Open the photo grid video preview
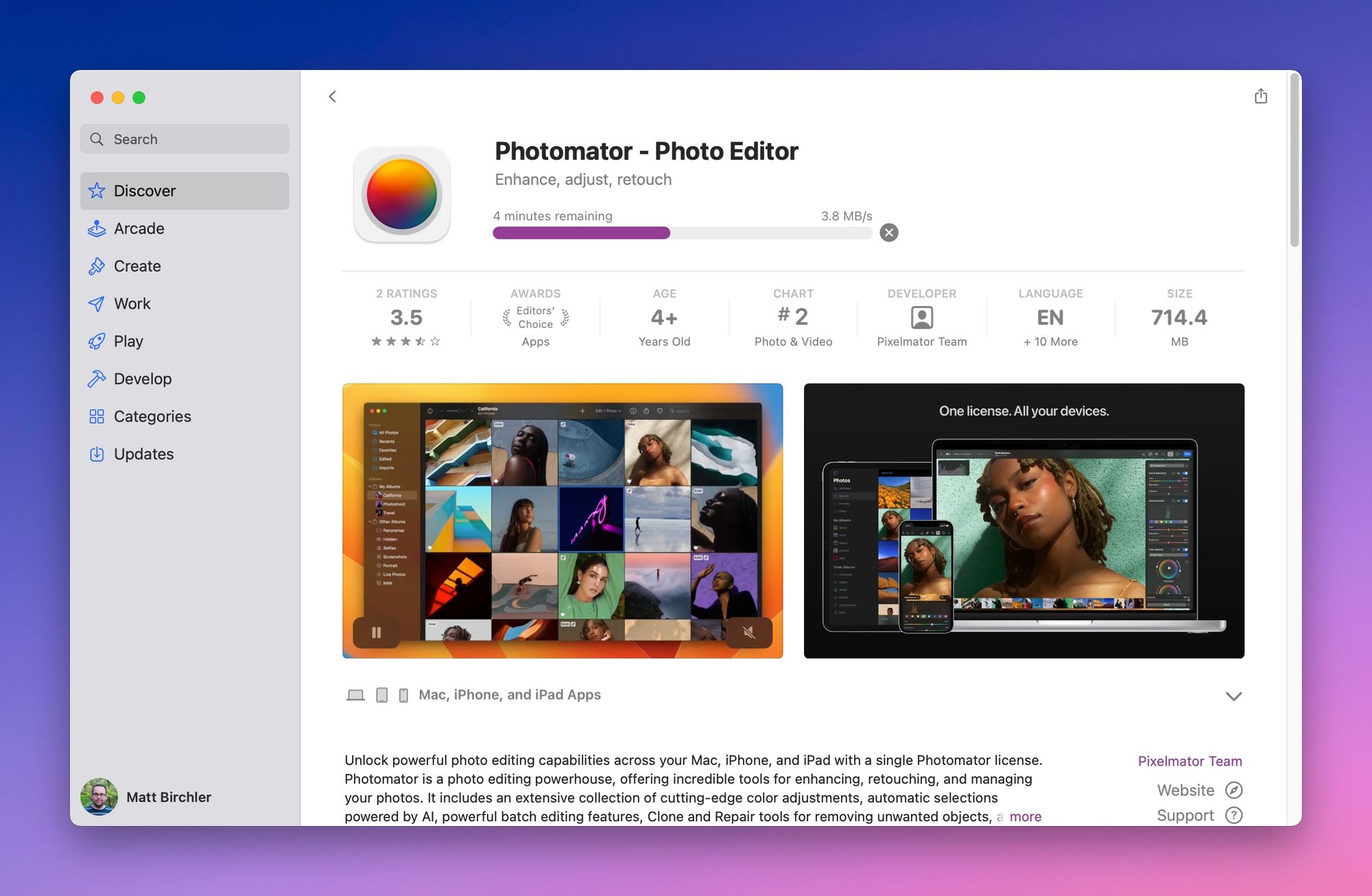The height and width of the screenshot is (896, 1372). (x=563, y=521)
